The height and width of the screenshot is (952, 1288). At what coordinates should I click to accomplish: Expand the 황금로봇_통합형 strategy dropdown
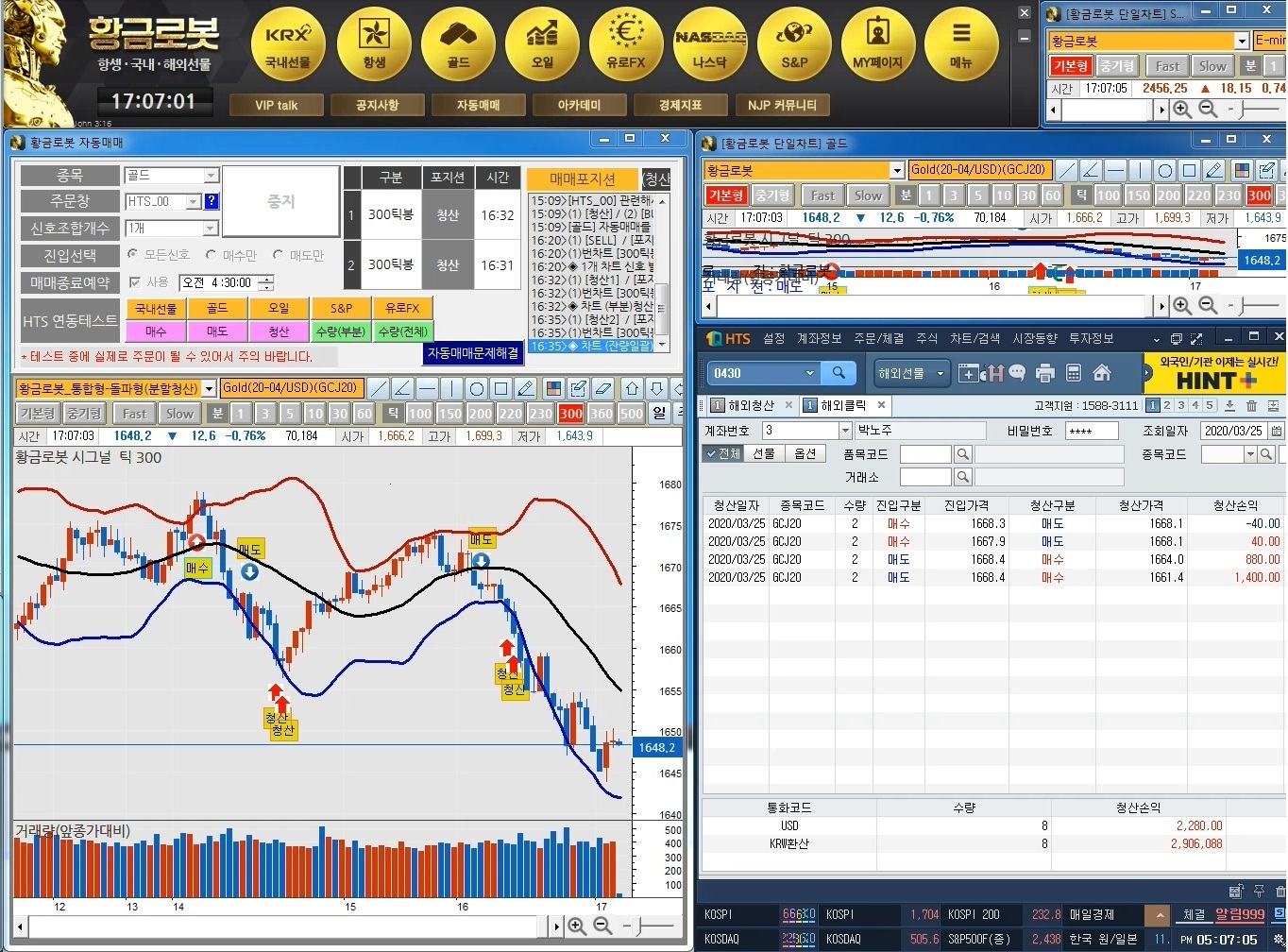pos(209,388)
